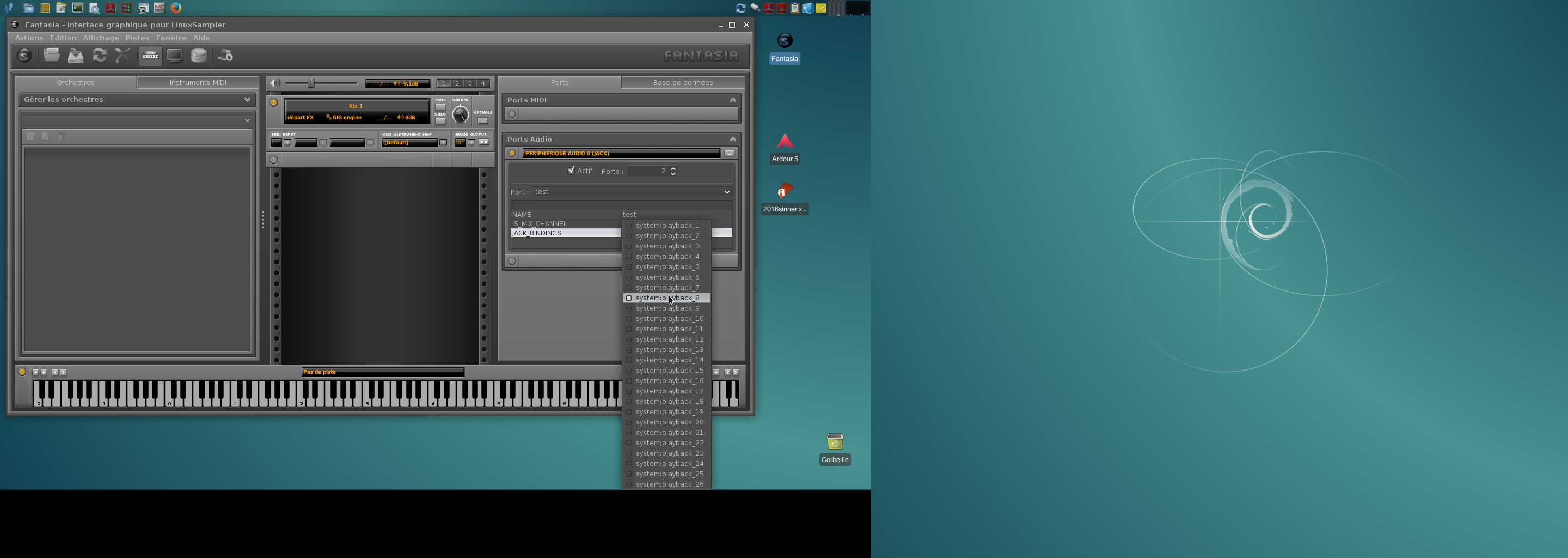Click the greyed new orchestra icon
This screenshot has width=1568, height=558.
tap(30, 136)
